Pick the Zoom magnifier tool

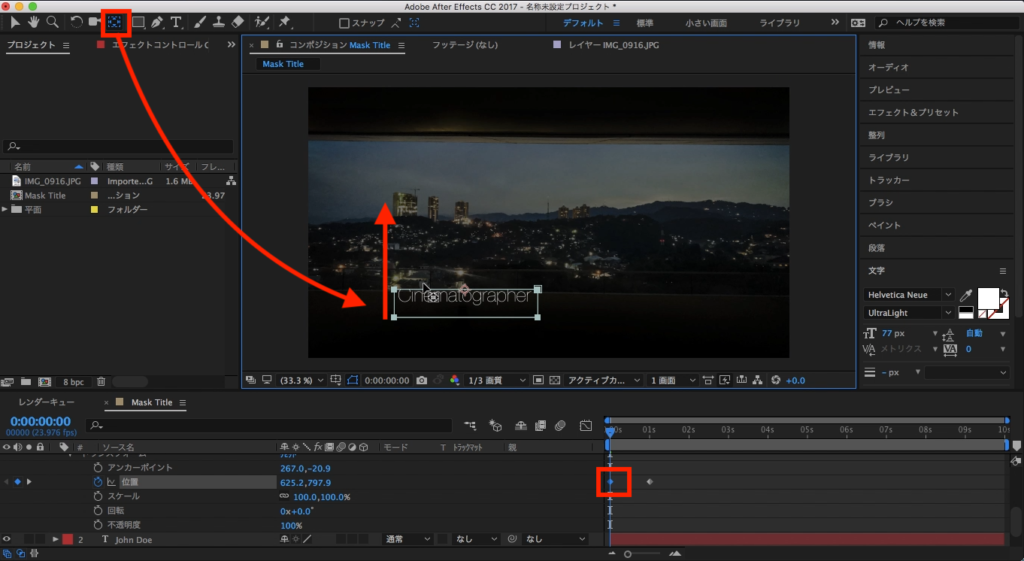pos(51,21)
